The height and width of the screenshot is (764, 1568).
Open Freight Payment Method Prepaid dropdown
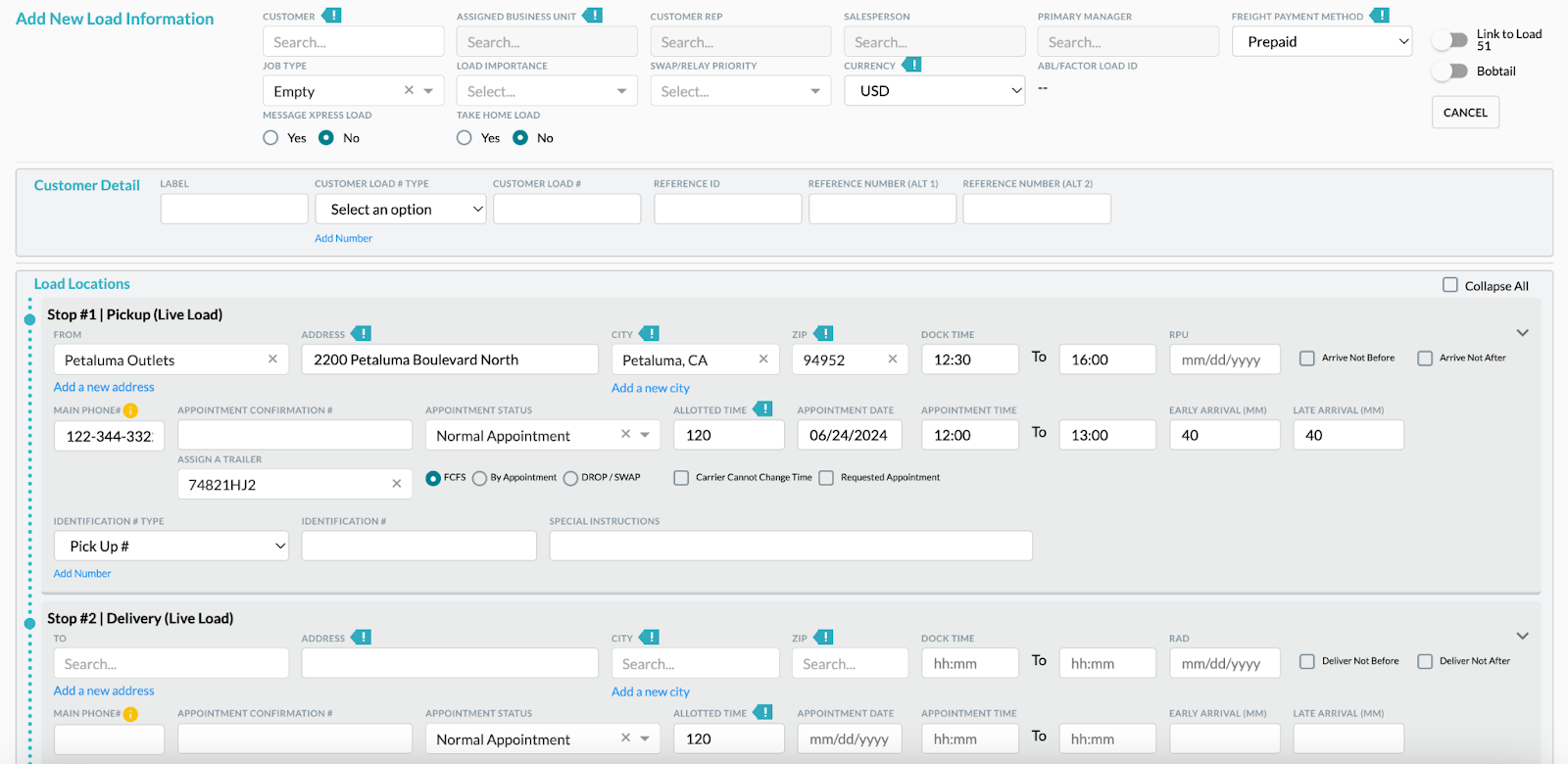click(x=1322, y=41)
